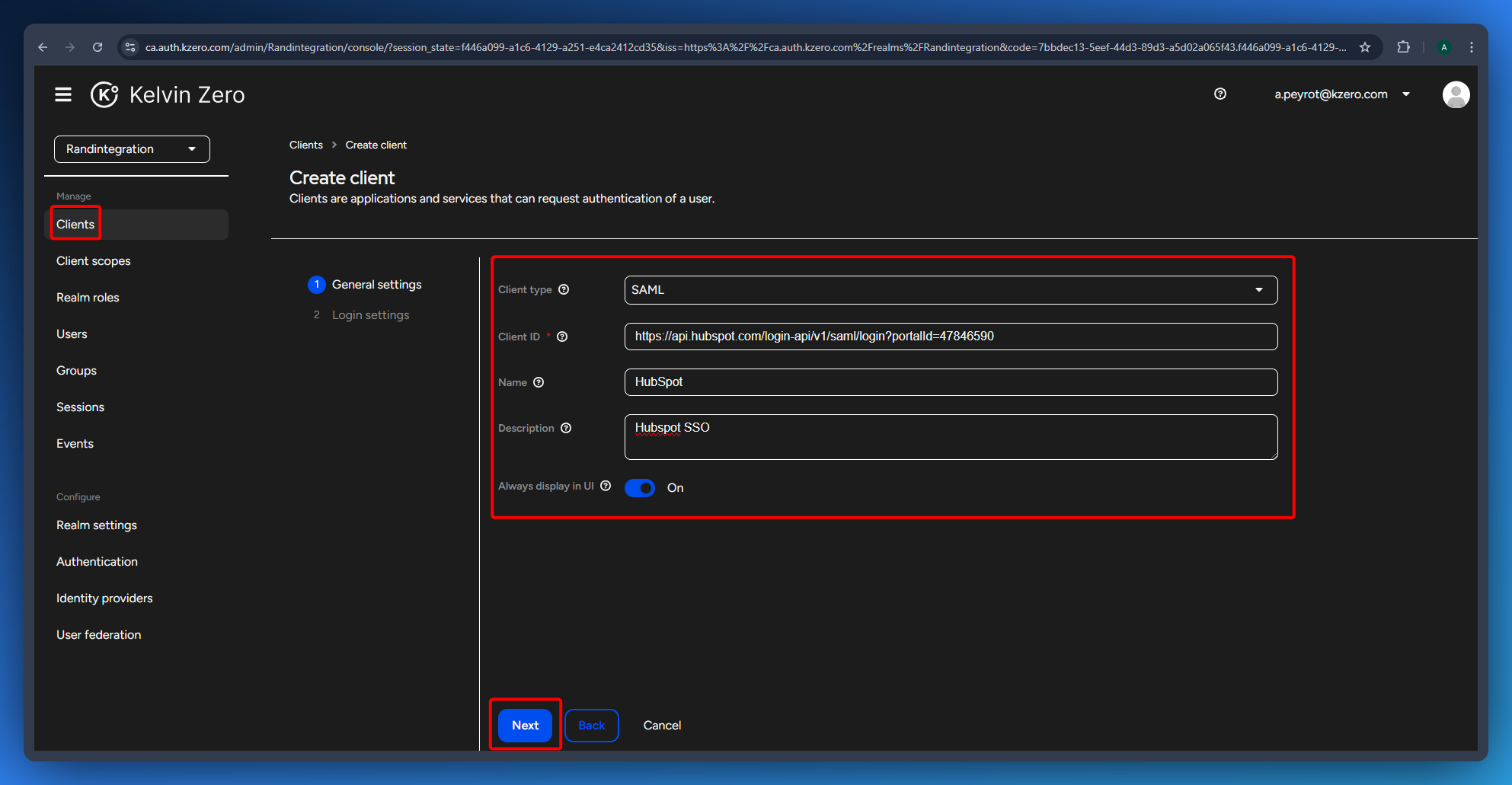Viewport: 1512px width, 785px height.
Task: Click the Create client breadcrumb
Action: click(x=376, y=145)
